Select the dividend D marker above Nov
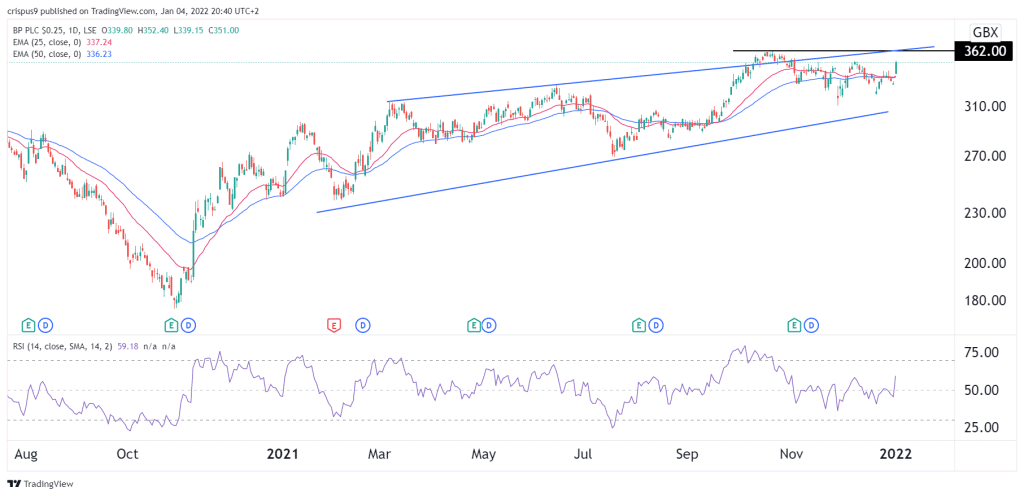The image size is (1024, 496). tap(811, 324)
